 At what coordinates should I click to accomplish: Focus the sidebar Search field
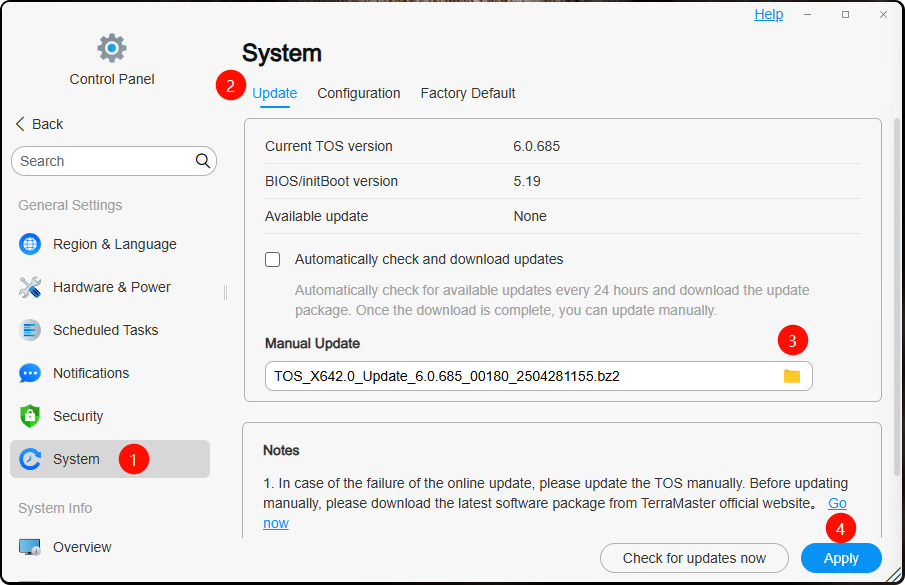[x=114, y=161]
